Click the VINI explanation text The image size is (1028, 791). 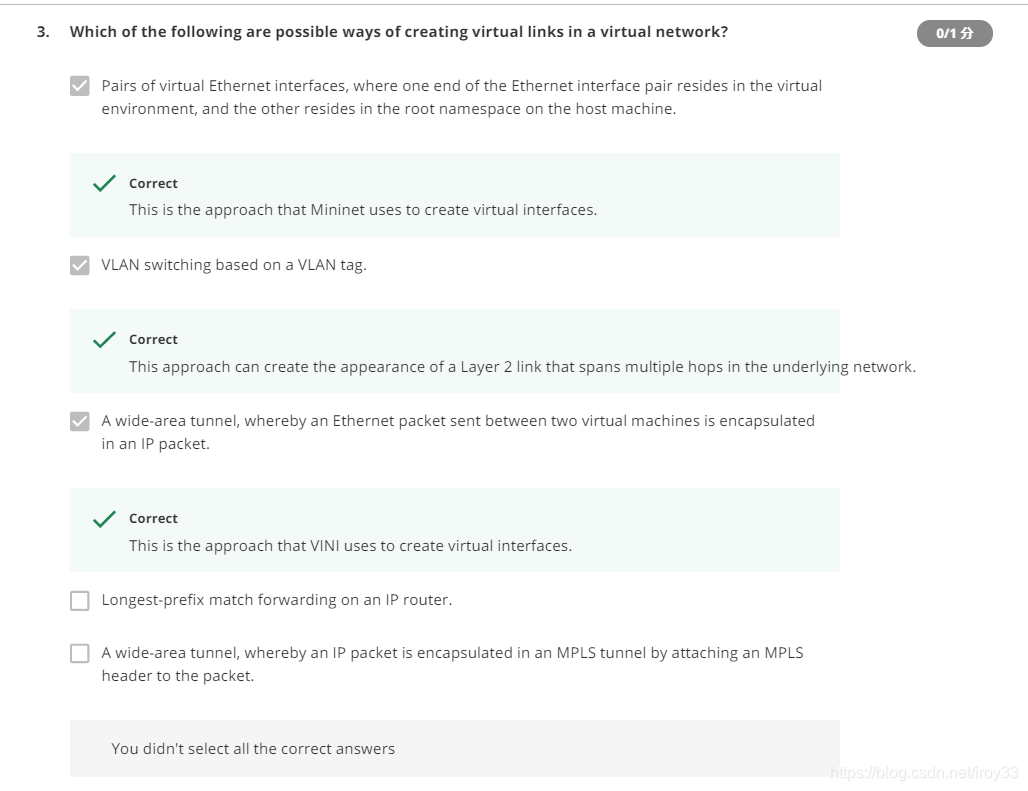click(x=350, y=546)
